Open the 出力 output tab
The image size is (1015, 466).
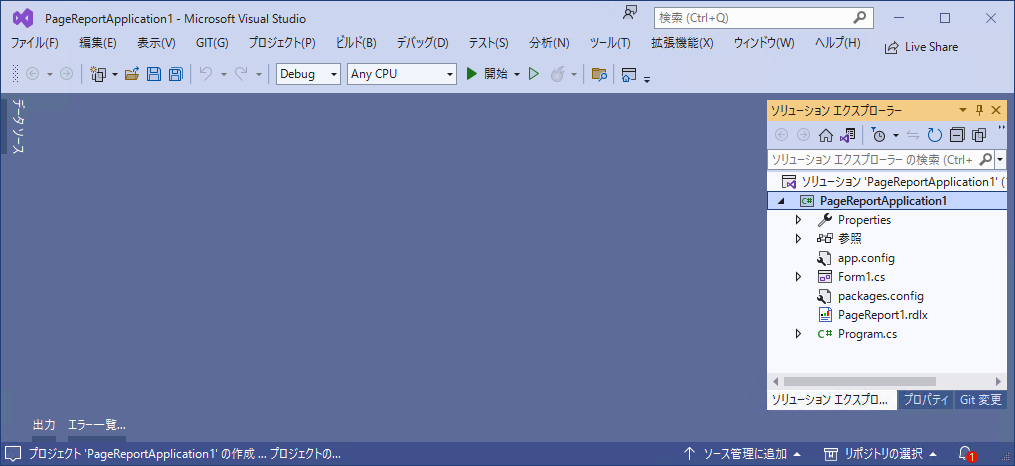coord(44,425)
